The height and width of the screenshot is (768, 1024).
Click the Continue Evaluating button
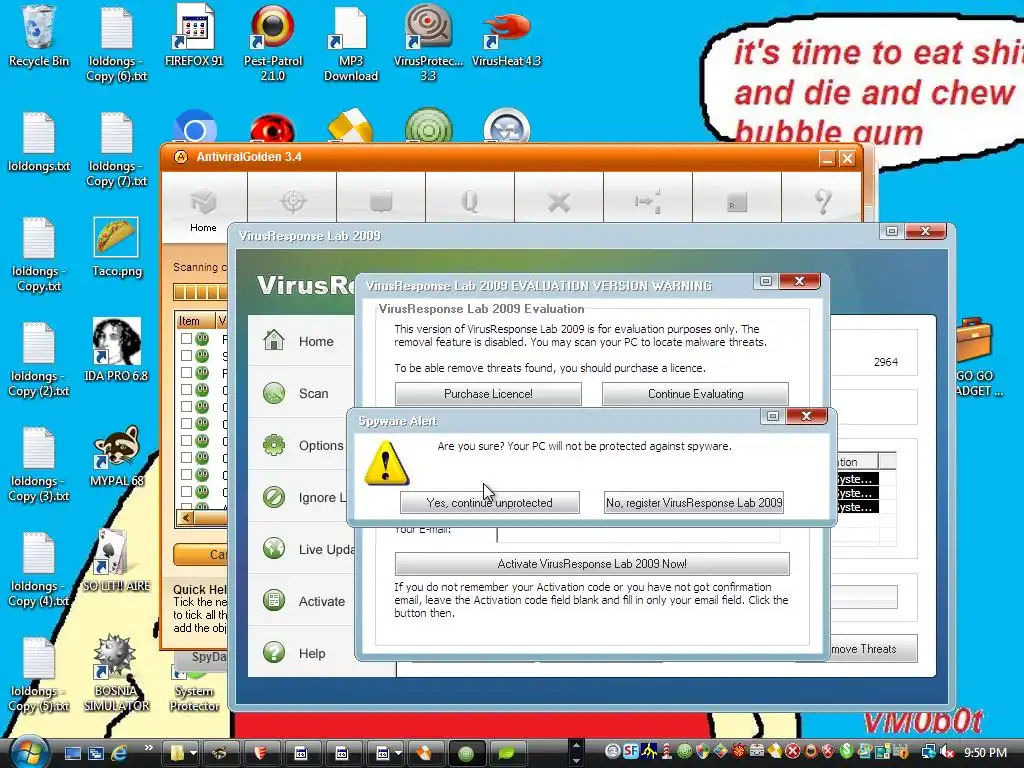point(695,394)
